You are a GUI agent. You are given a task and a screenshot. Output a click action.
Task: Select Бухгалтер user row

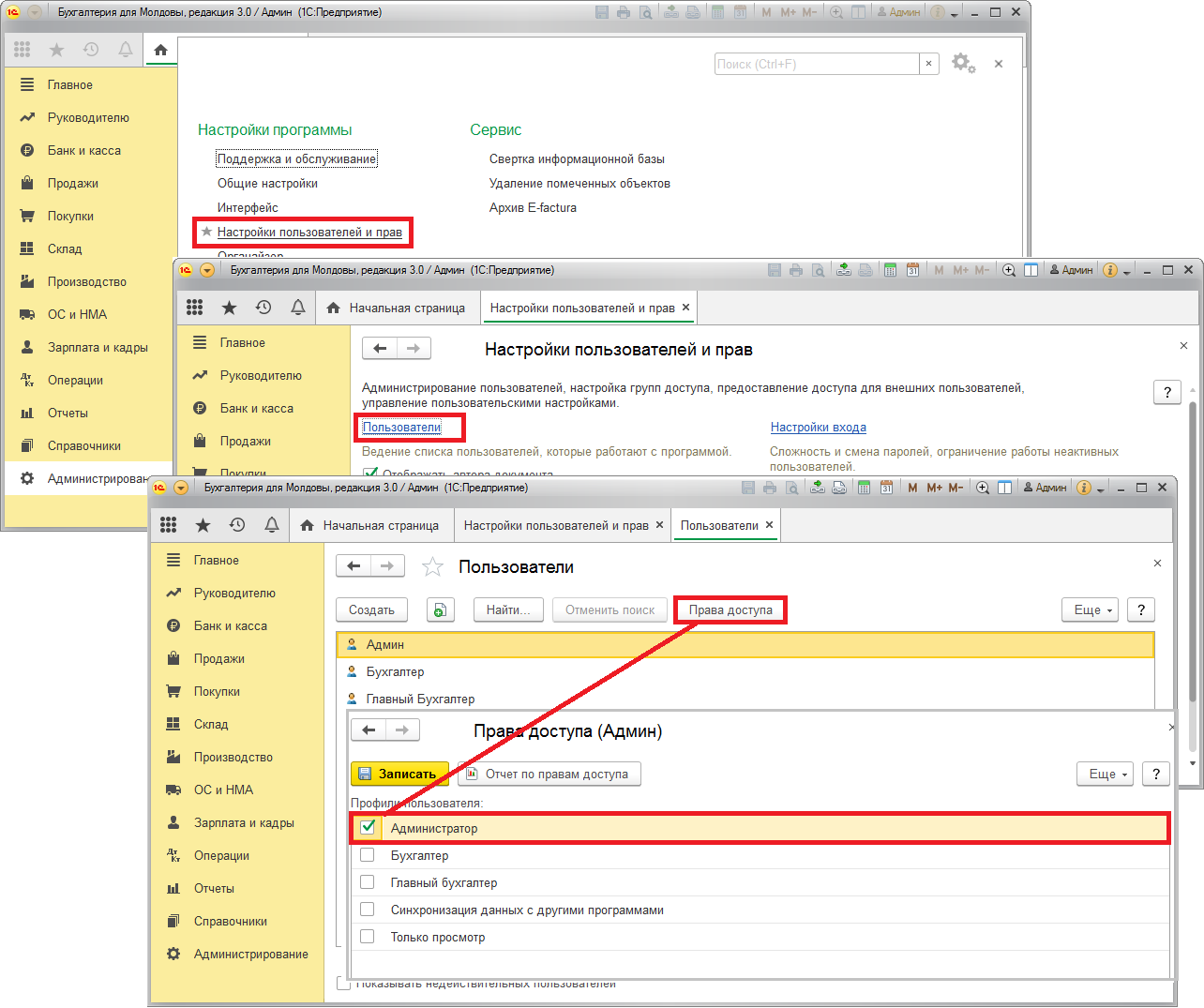745,671
